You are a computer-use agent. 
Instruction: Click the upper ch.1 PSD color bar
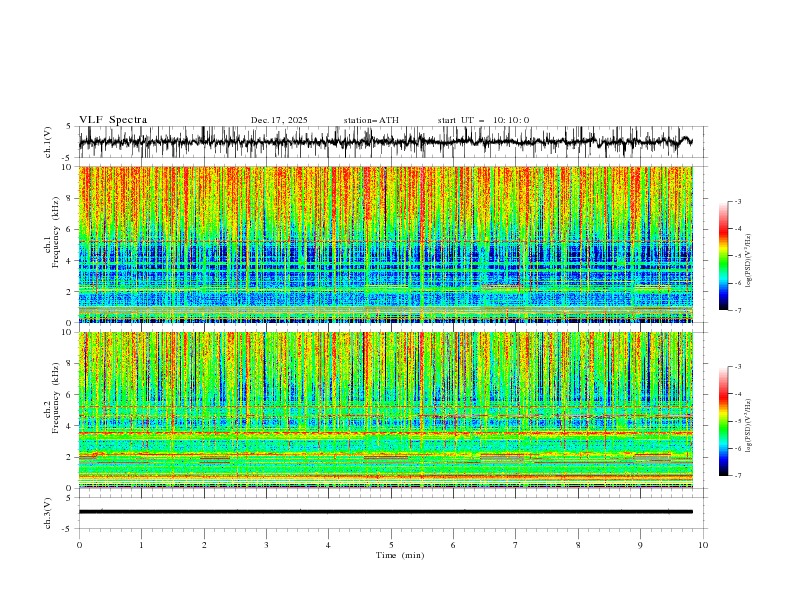[x=723, y=256]
